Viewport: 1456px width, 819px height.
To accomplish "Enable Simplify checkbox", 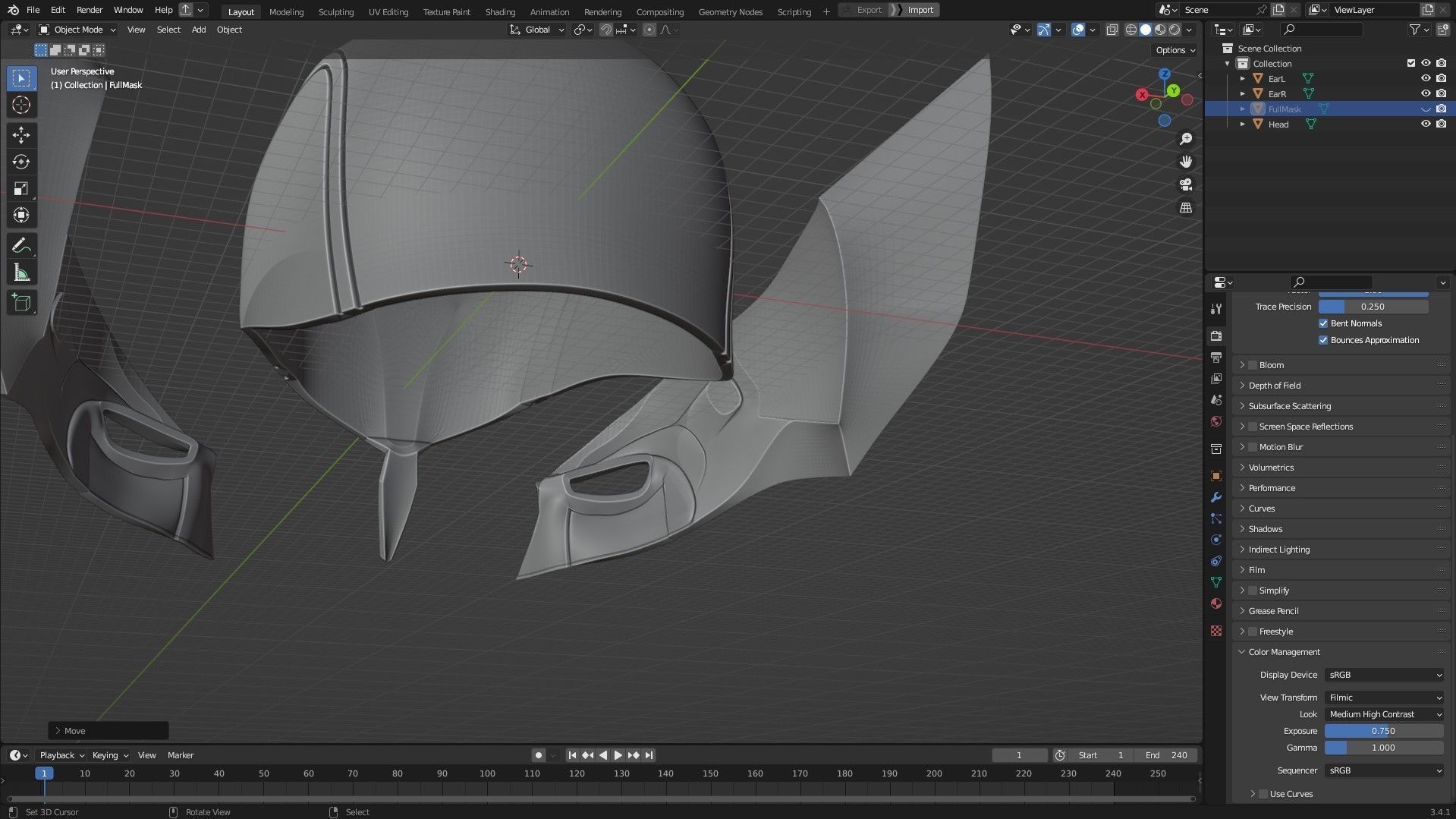I will 1253,591.
